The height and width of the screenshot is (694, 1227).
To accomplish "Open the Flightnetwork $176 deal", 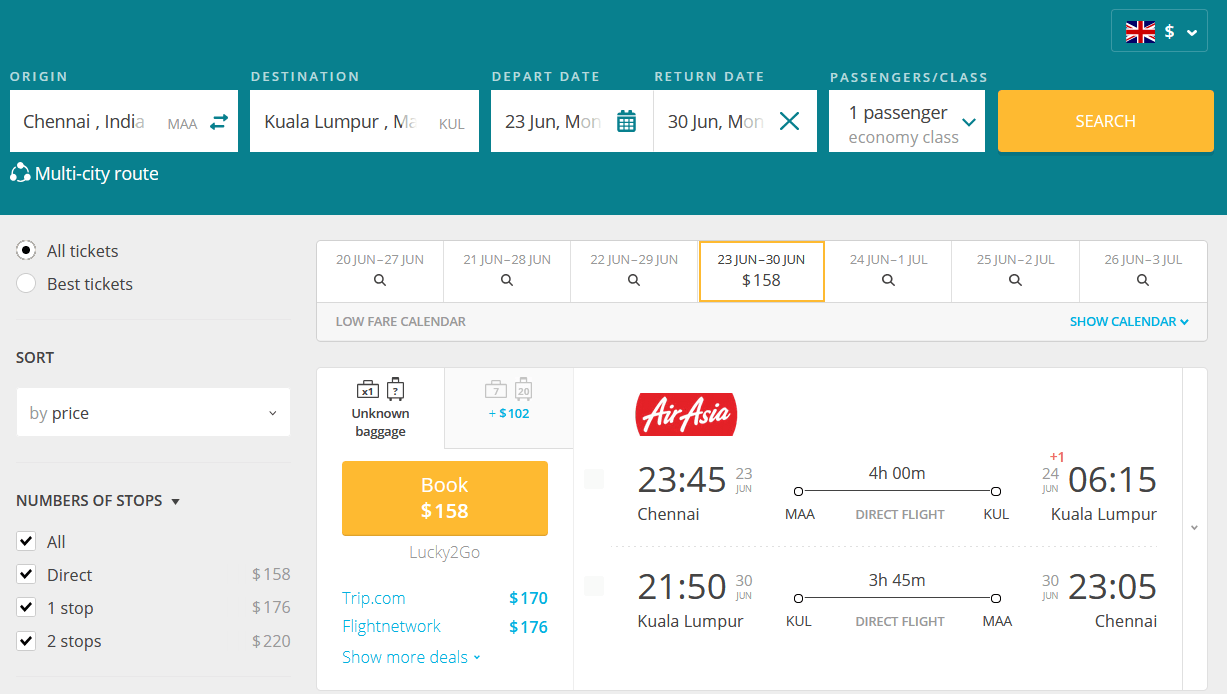I will tap(445, 626).
